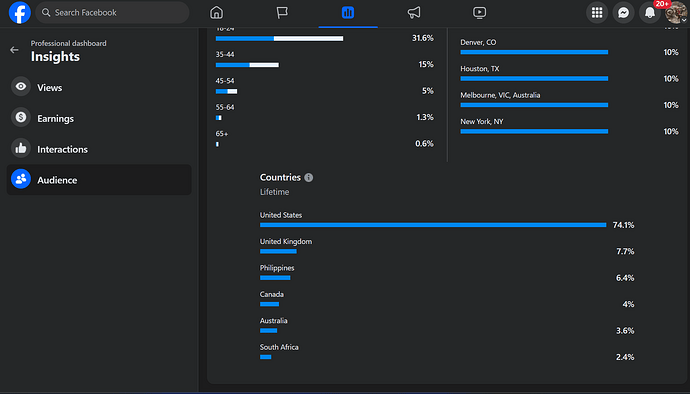The height and width of the screenshot is (394, 690).
Task: Click the 65+ age group label
Action: coord(222,134)
